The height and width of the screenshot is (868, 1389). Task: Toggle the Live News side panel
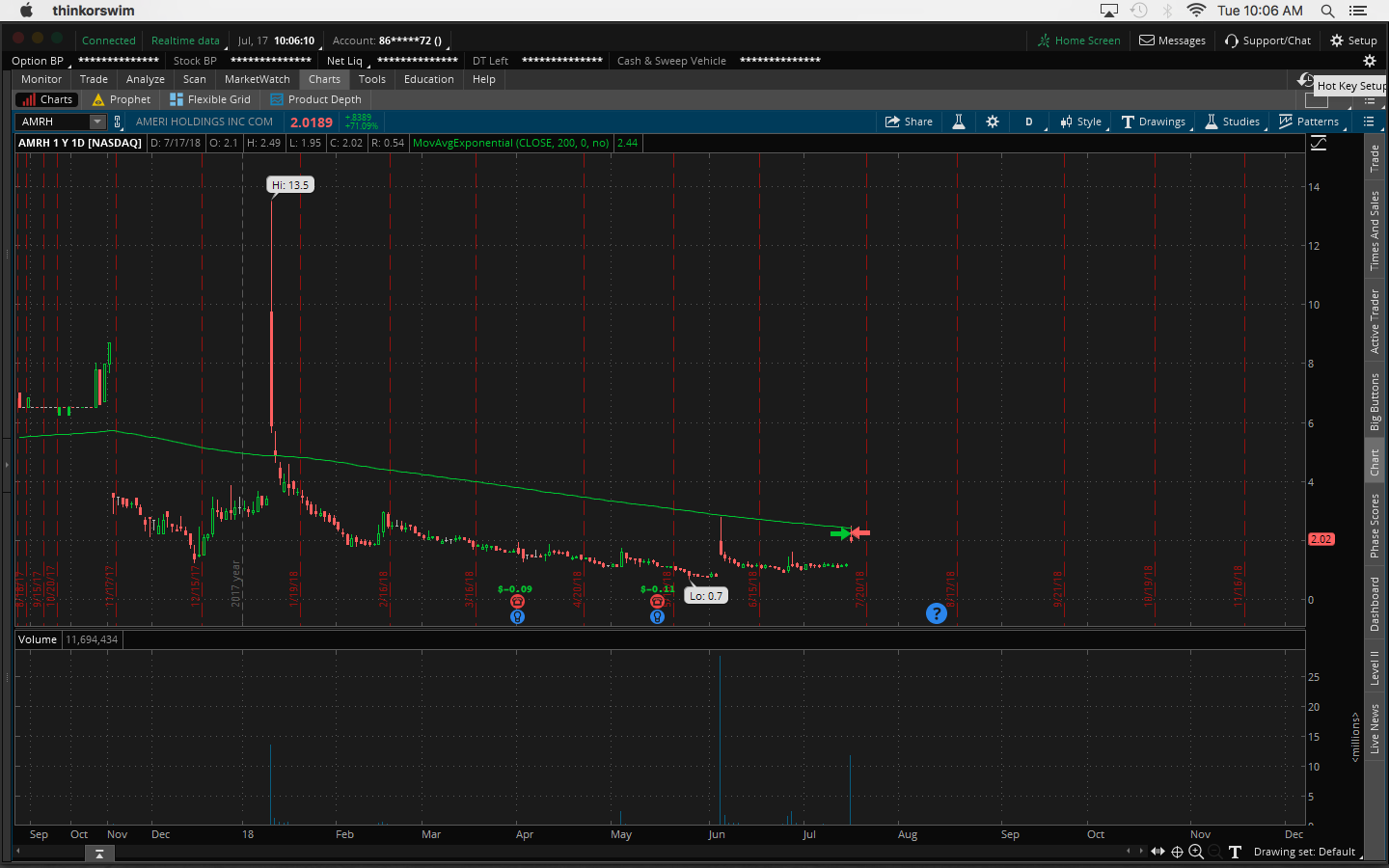1375,729
